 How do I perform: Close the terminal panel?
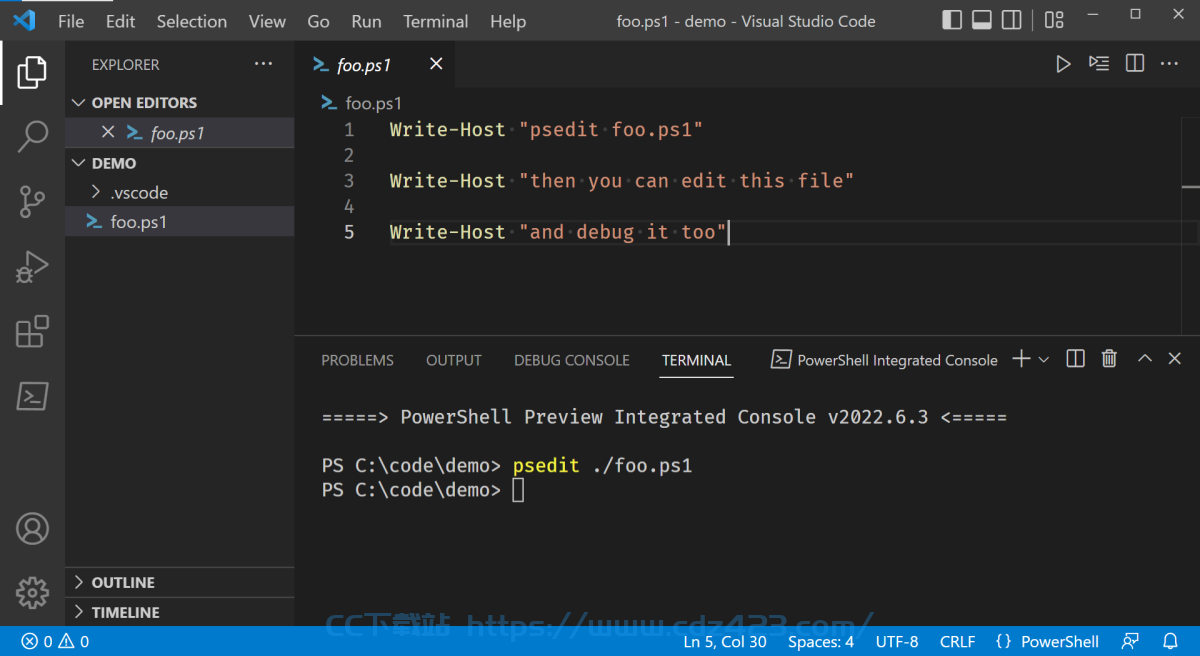[1175, 359]
